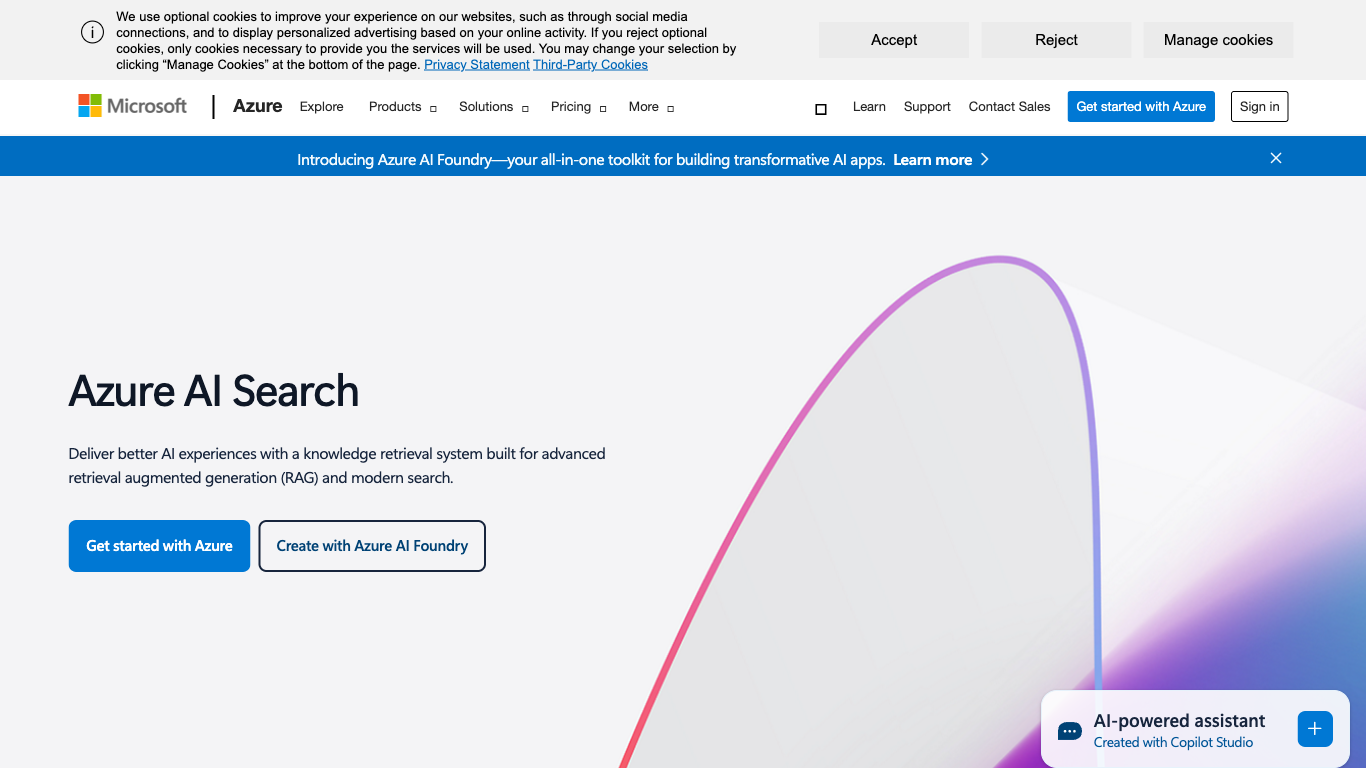The width and height of the screenshot is (1366, 768).
Task: Click the info icon in cookie banner
Action: (x=92, y=32)
